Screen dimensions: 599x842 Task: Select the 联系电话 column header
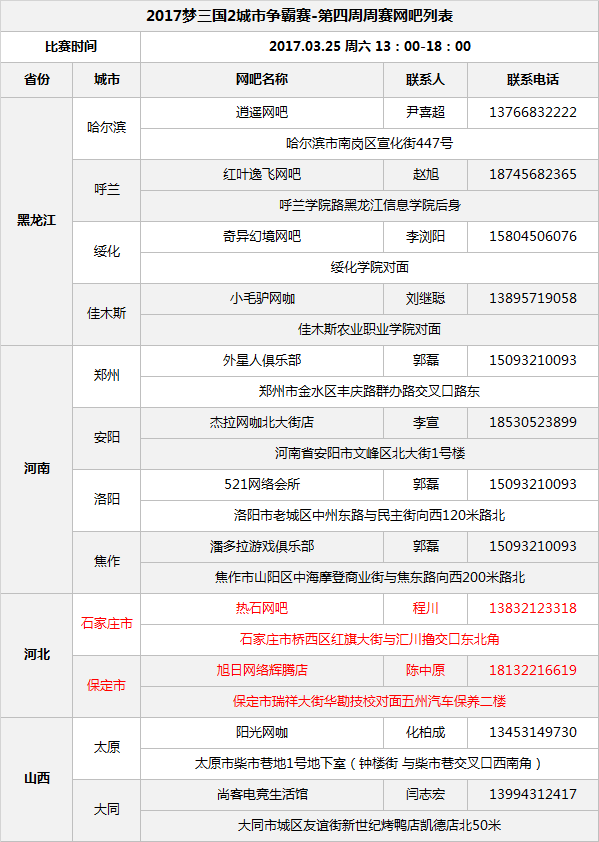(533, 80)
